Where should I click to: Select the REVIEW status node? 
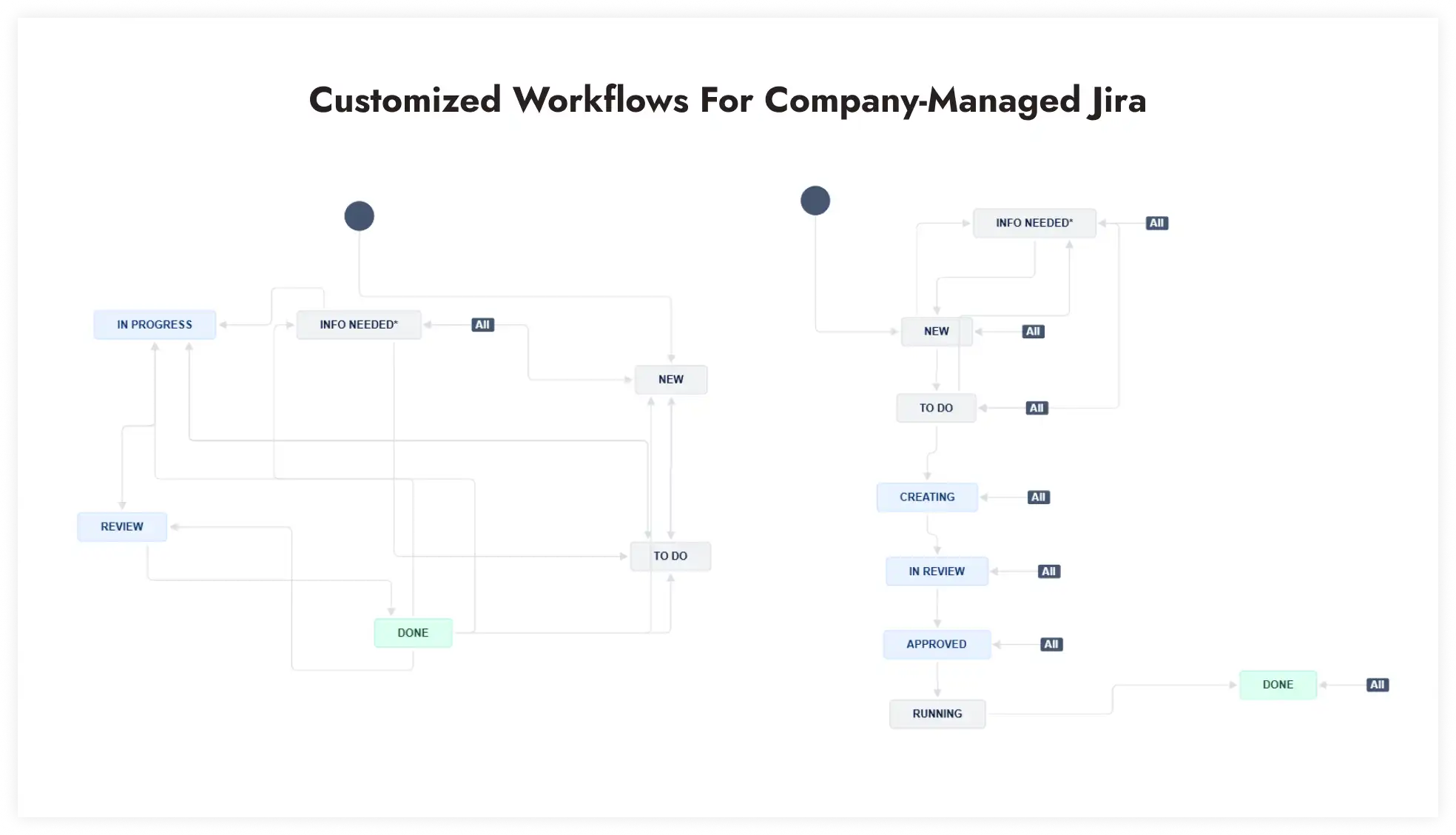(x=122, y=527)
